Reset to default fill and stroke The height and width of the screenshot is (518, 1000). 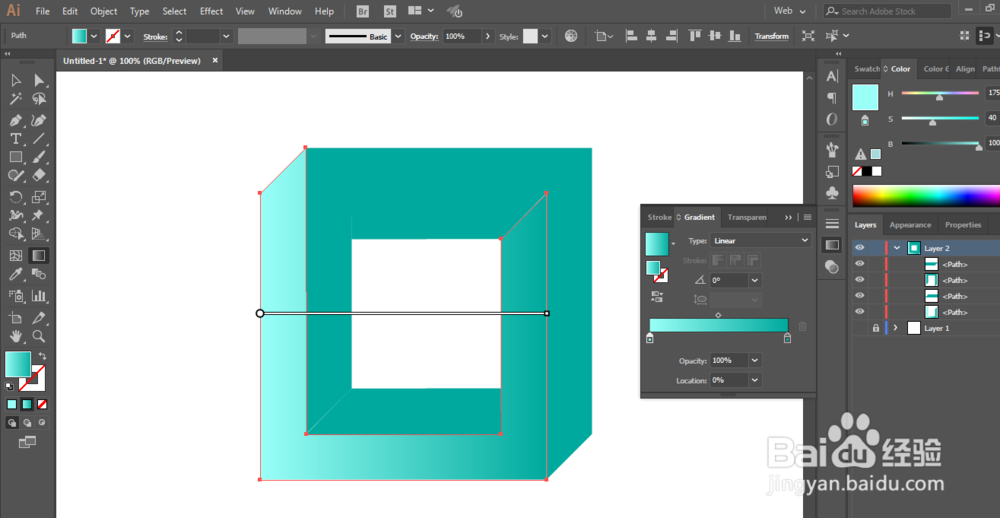10,387
